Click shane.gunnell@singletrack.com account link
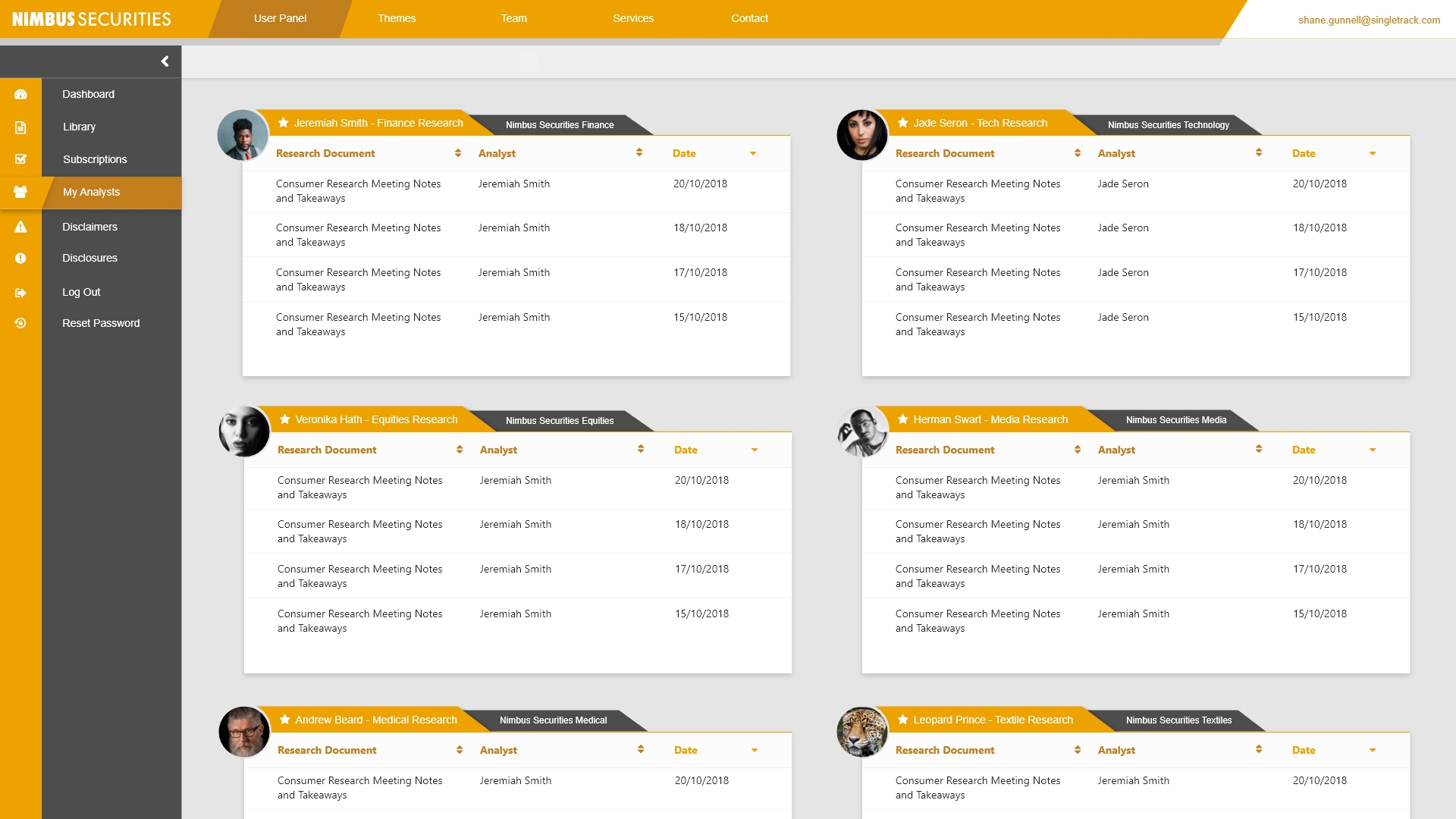 click(1369, 20)
